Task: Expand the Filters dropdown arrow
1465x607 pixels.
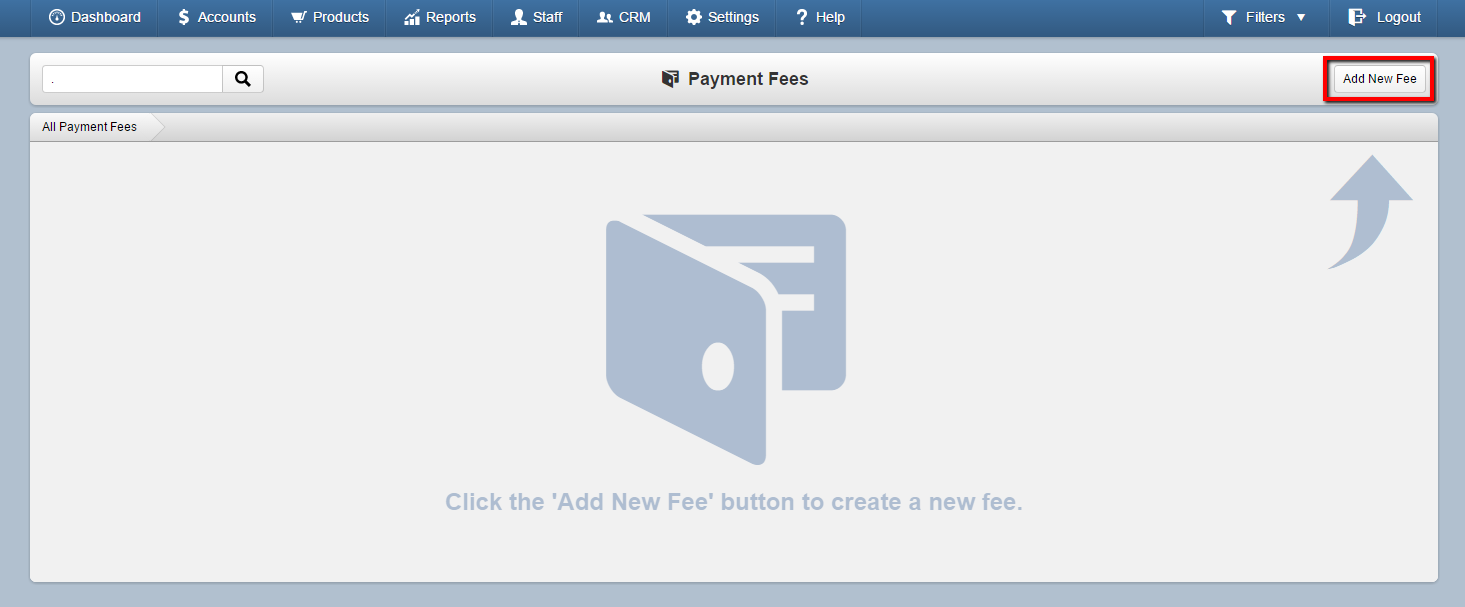Action: pos(1301,18)
